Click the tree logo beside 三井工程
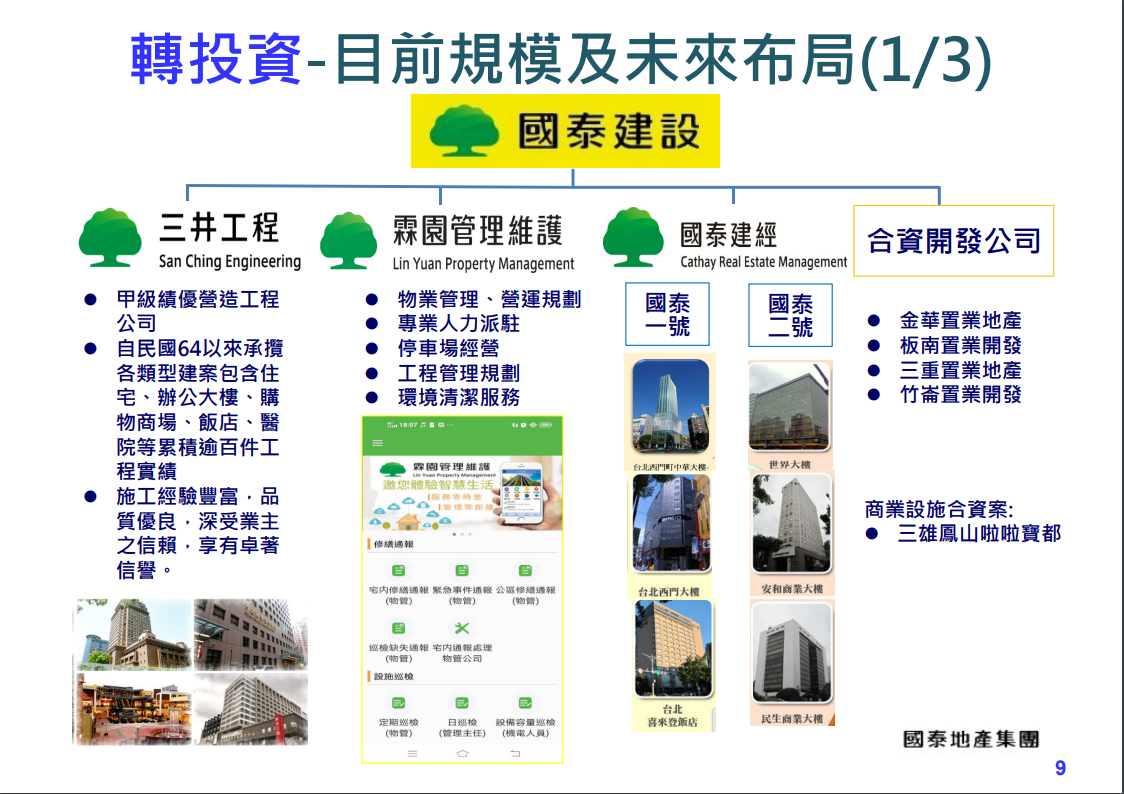 tap(110, 238)
